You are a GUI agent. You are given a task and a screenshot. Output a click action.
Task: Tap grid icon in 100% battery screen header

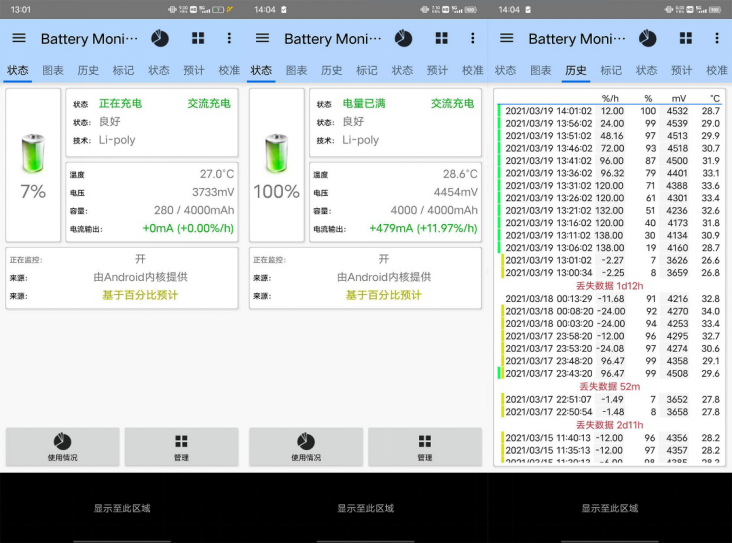tap(441, 38)
